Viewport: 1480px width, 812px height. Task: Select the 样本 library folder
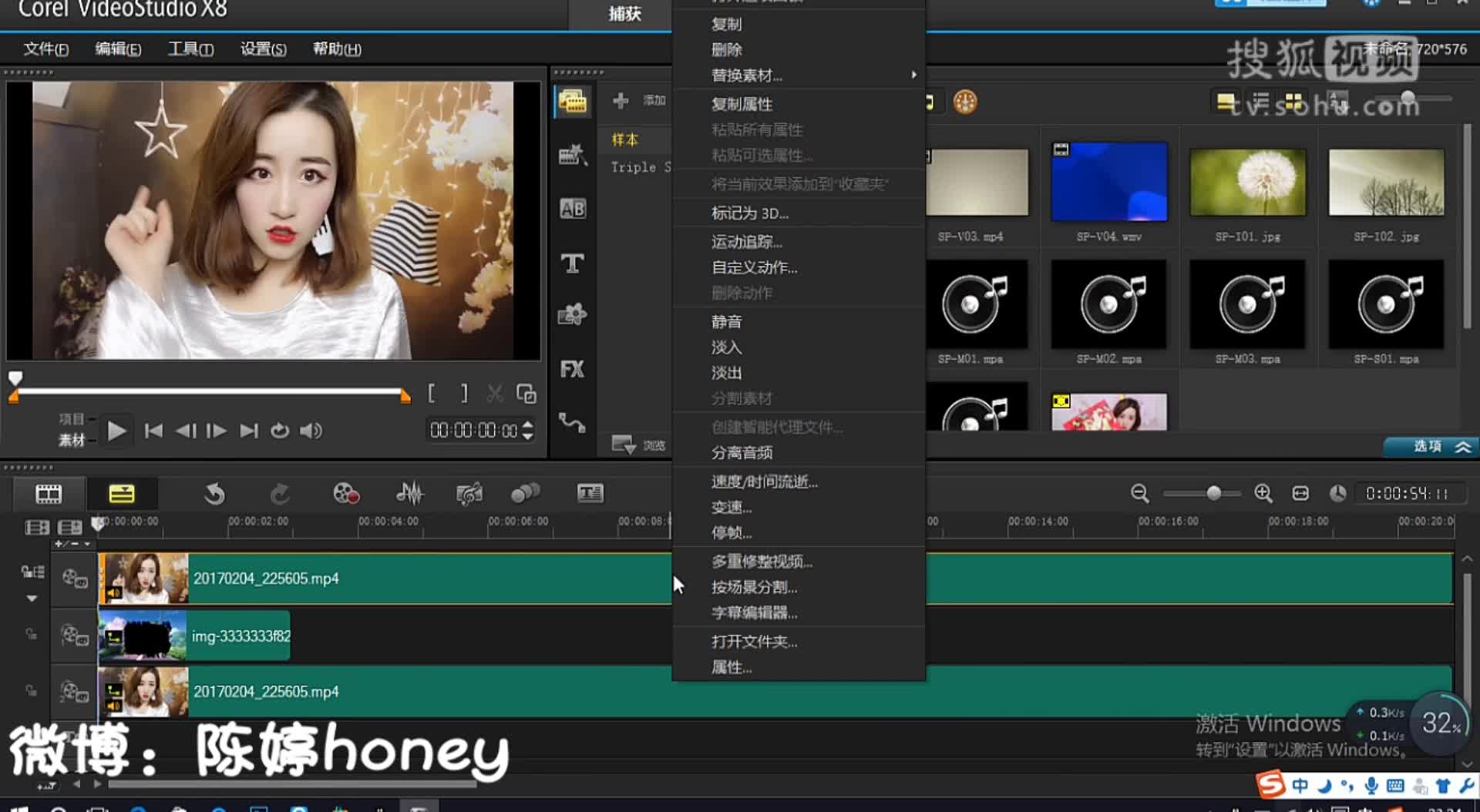tap(625, 139)
